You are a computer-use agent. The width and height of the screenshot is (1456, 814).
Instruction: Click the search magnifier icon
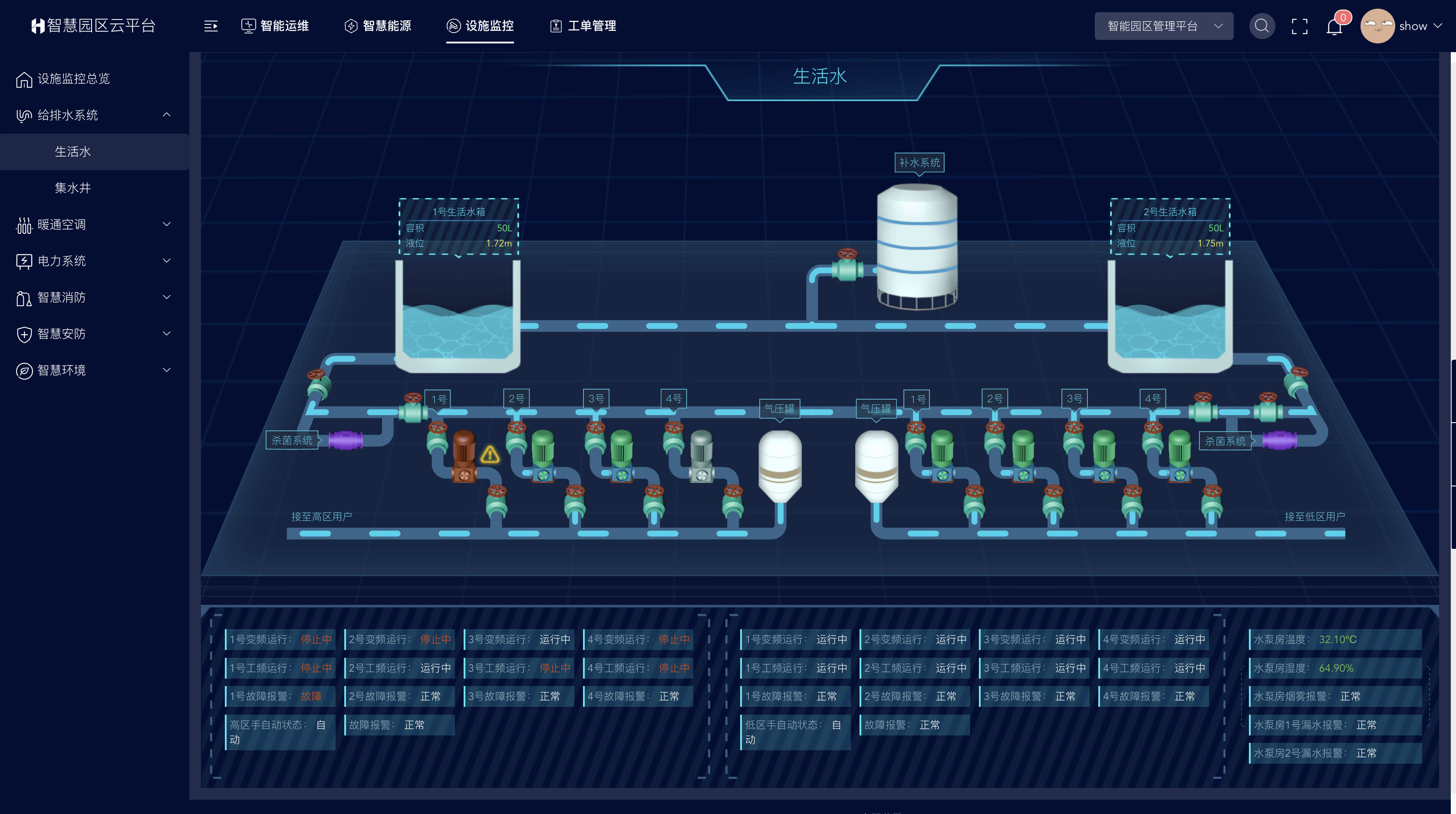point(1261,26)
